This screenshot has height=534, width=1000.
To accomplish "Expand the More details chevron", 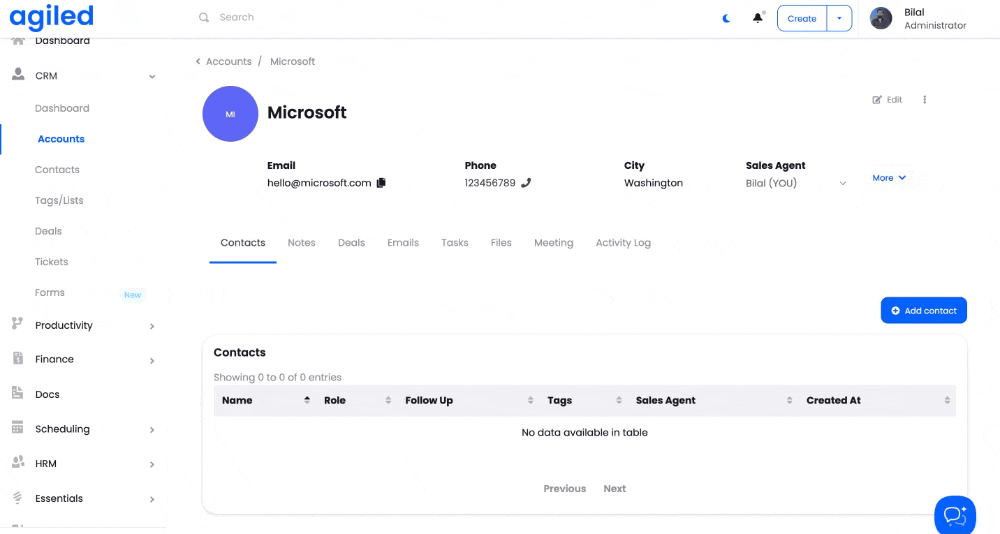I will coord(902,178).
